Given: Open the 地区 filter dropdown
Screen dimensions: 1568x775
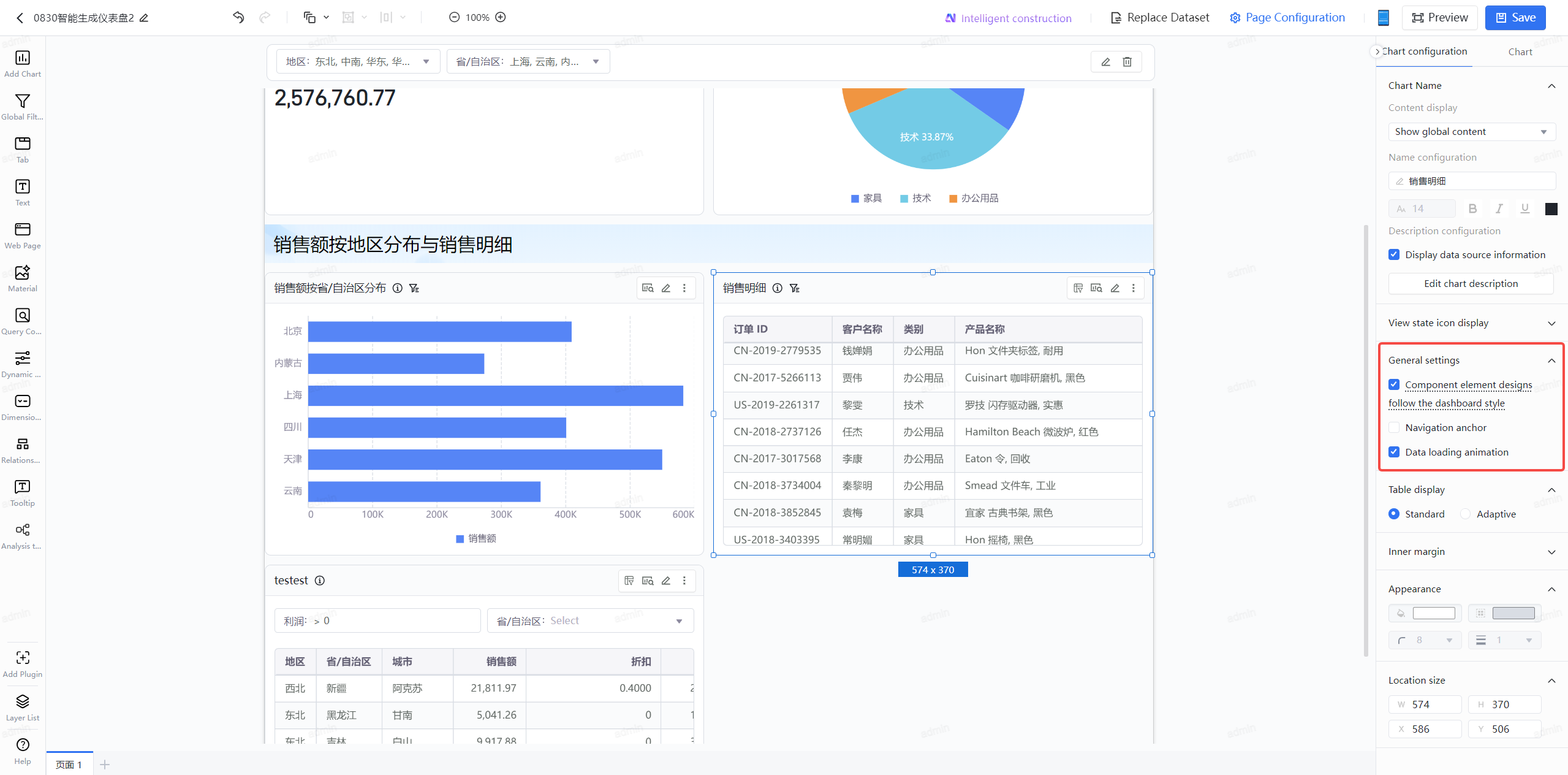Looking at the screenshot, I should click(358, 61).
